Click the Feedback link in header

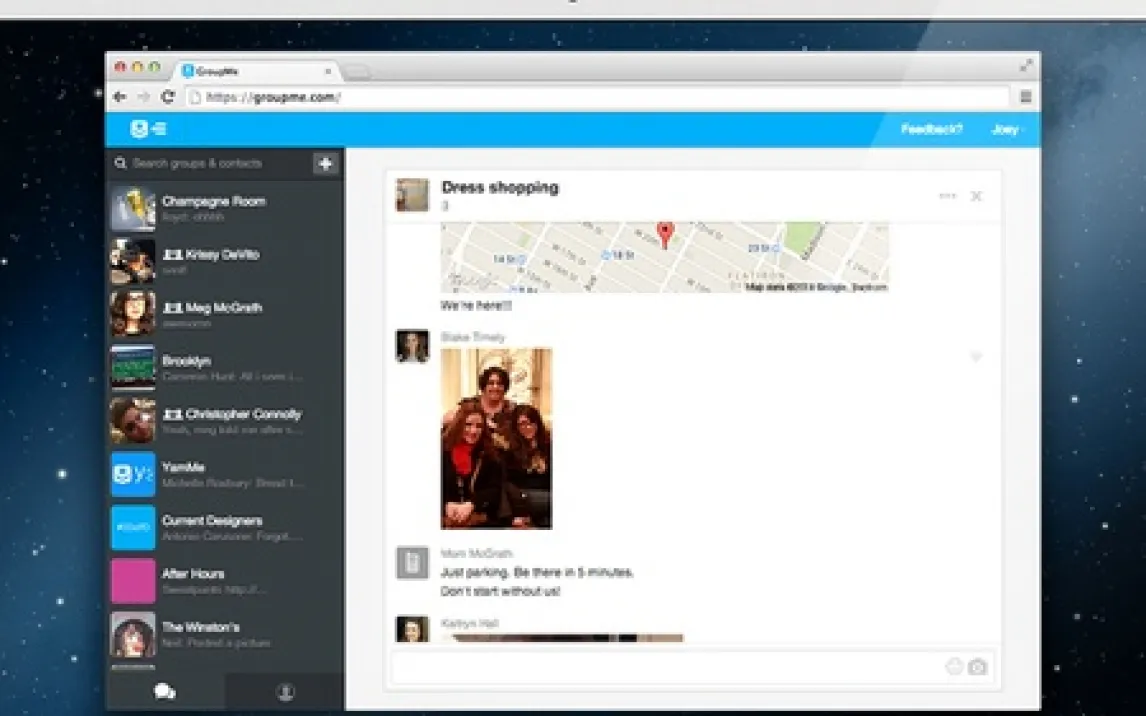click(931, 129)
